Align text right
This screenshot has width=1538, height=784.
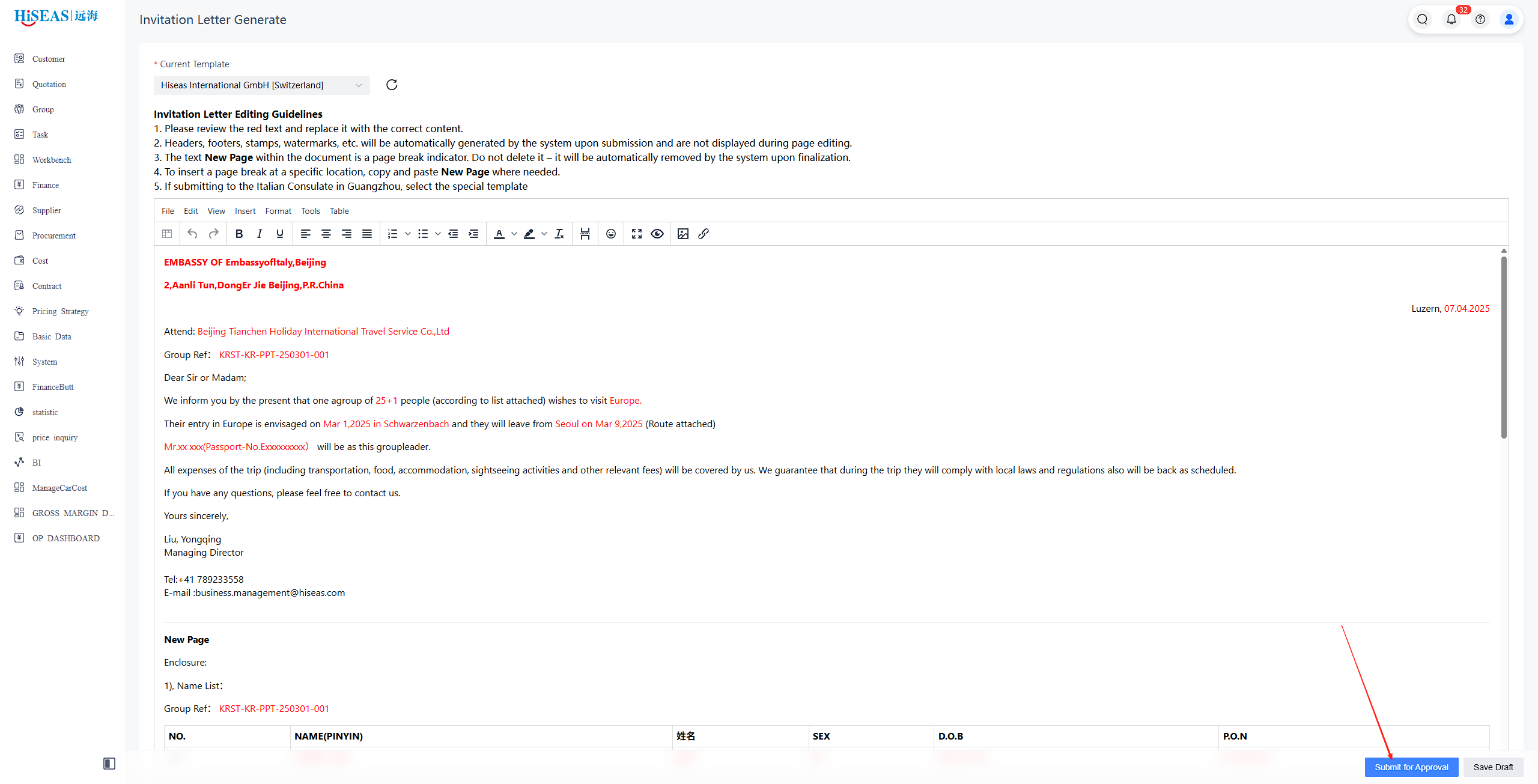click(347, 234)
